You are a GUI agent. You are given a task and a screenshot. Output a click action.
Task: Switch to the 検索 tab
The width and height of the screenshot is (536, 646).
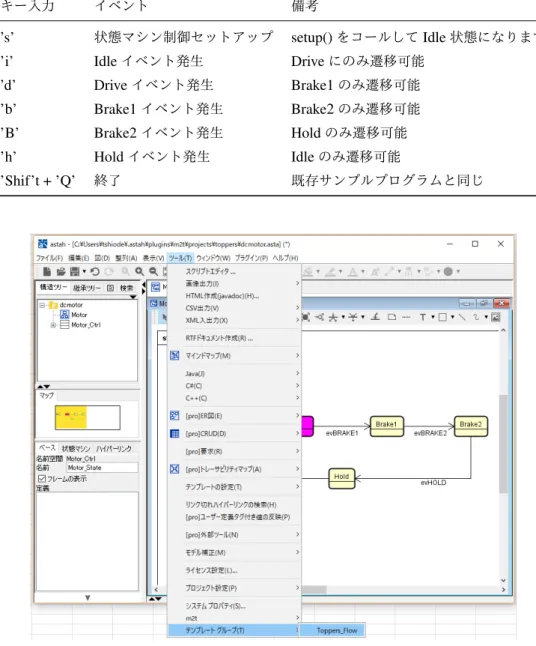127,288
